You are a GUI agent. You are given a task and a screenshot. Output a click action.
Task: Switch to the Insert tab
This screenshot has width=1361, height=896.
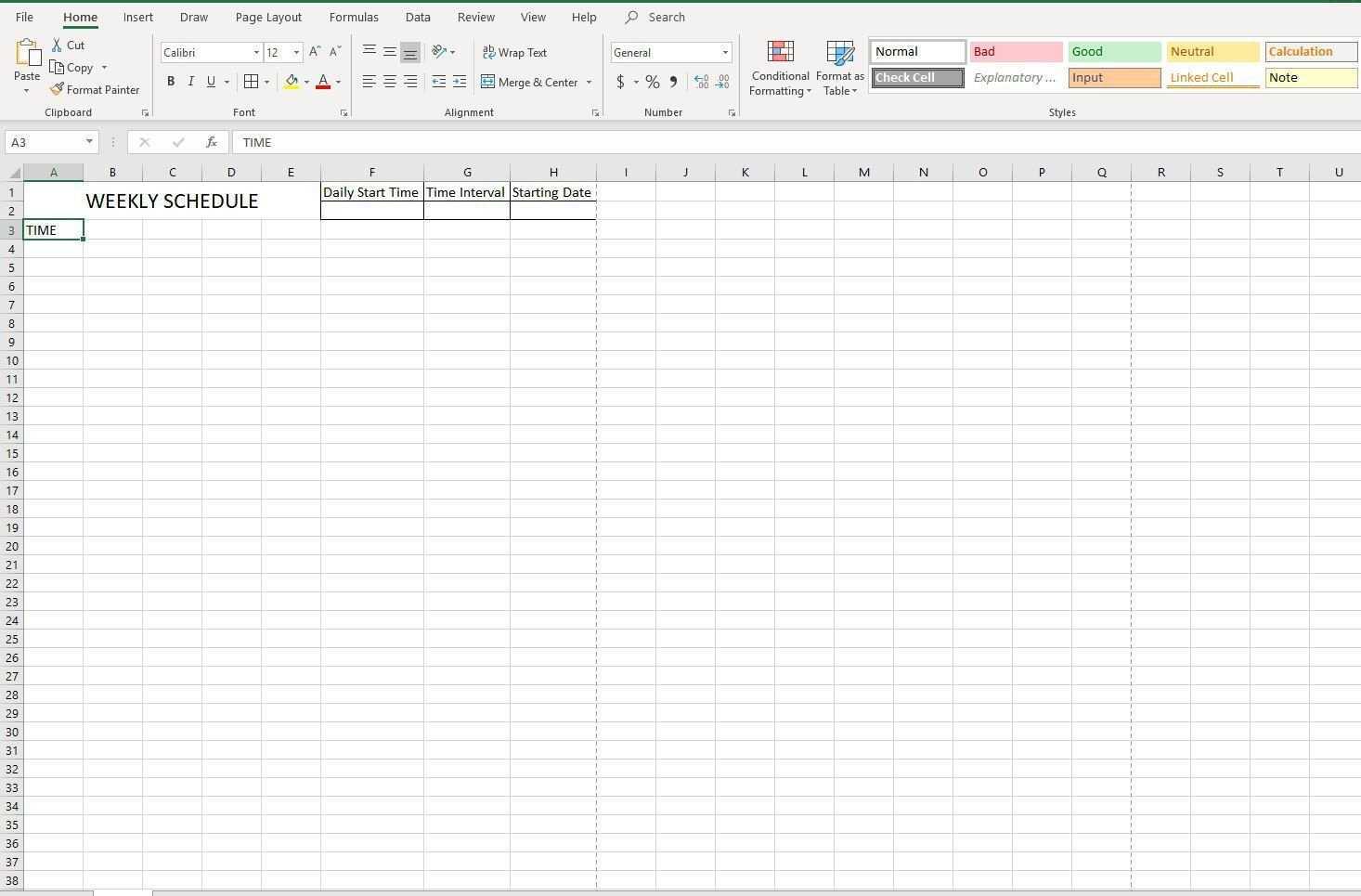(138, 18)
